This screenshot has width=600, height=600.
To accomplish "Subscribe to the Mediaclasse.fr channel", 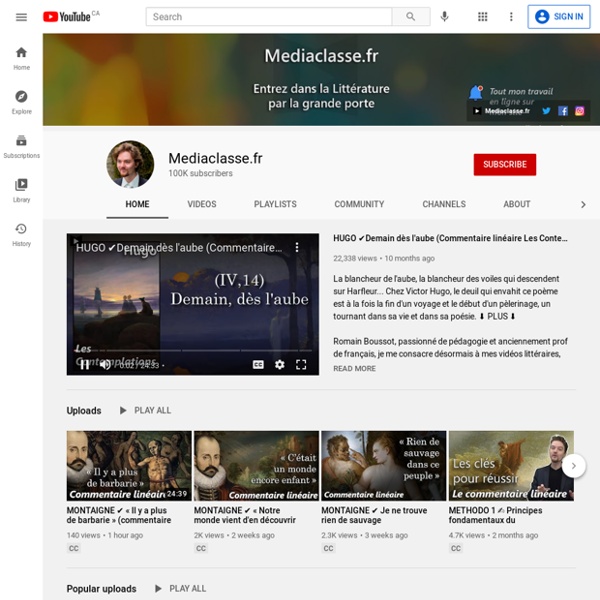I will click(x=505, y=165).
